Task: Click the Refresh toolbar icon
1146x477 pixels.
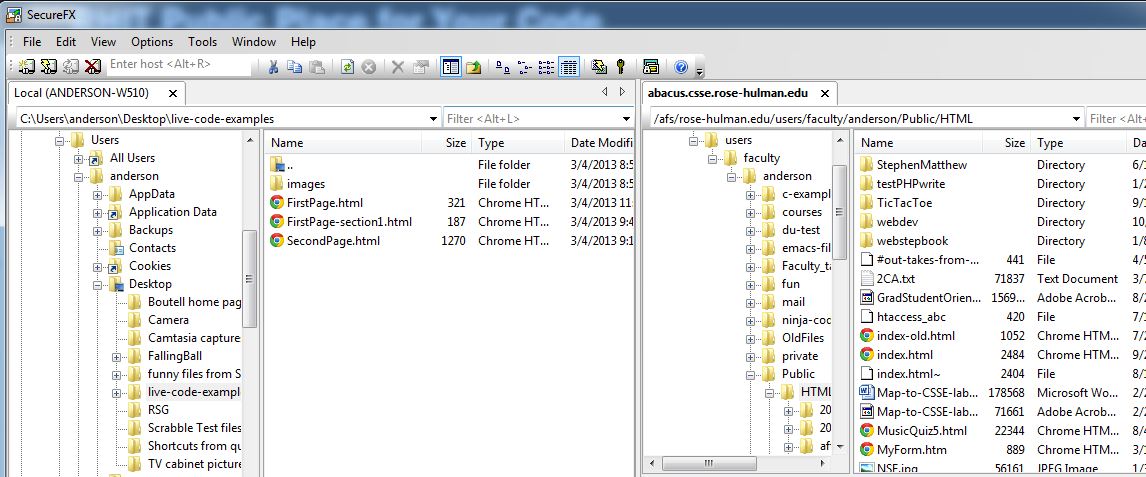Action: 347,67
